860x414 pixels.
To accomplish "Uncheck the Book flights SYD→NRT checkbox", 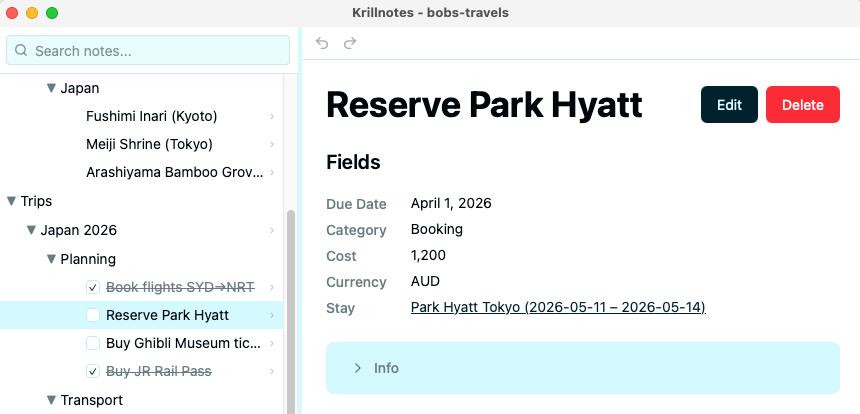I will click(93, 287).
